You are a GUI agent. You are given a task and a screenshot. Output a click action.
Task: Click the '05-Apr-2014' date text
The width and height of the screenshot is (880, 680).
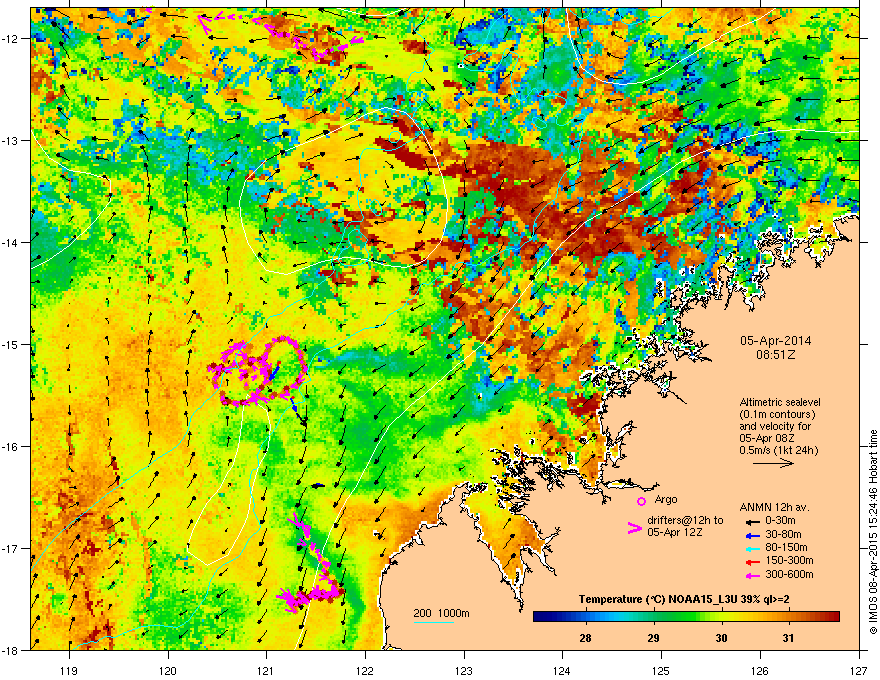(x=775, y=341)
